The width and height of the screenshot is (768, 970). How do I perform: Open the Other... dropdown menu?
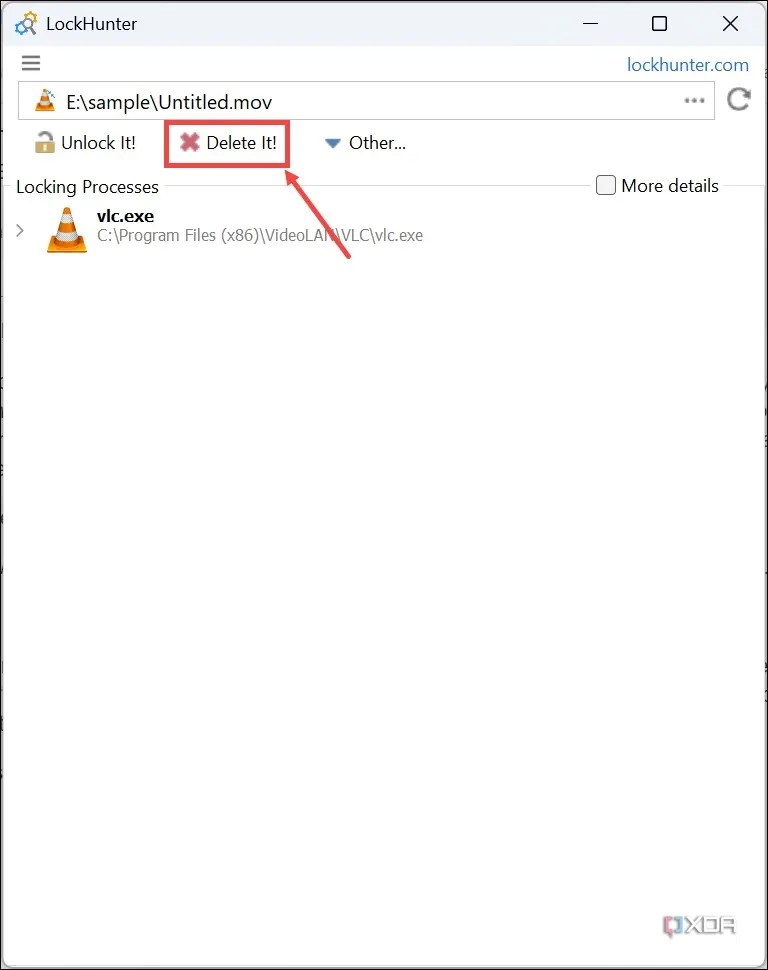[365, 143]
